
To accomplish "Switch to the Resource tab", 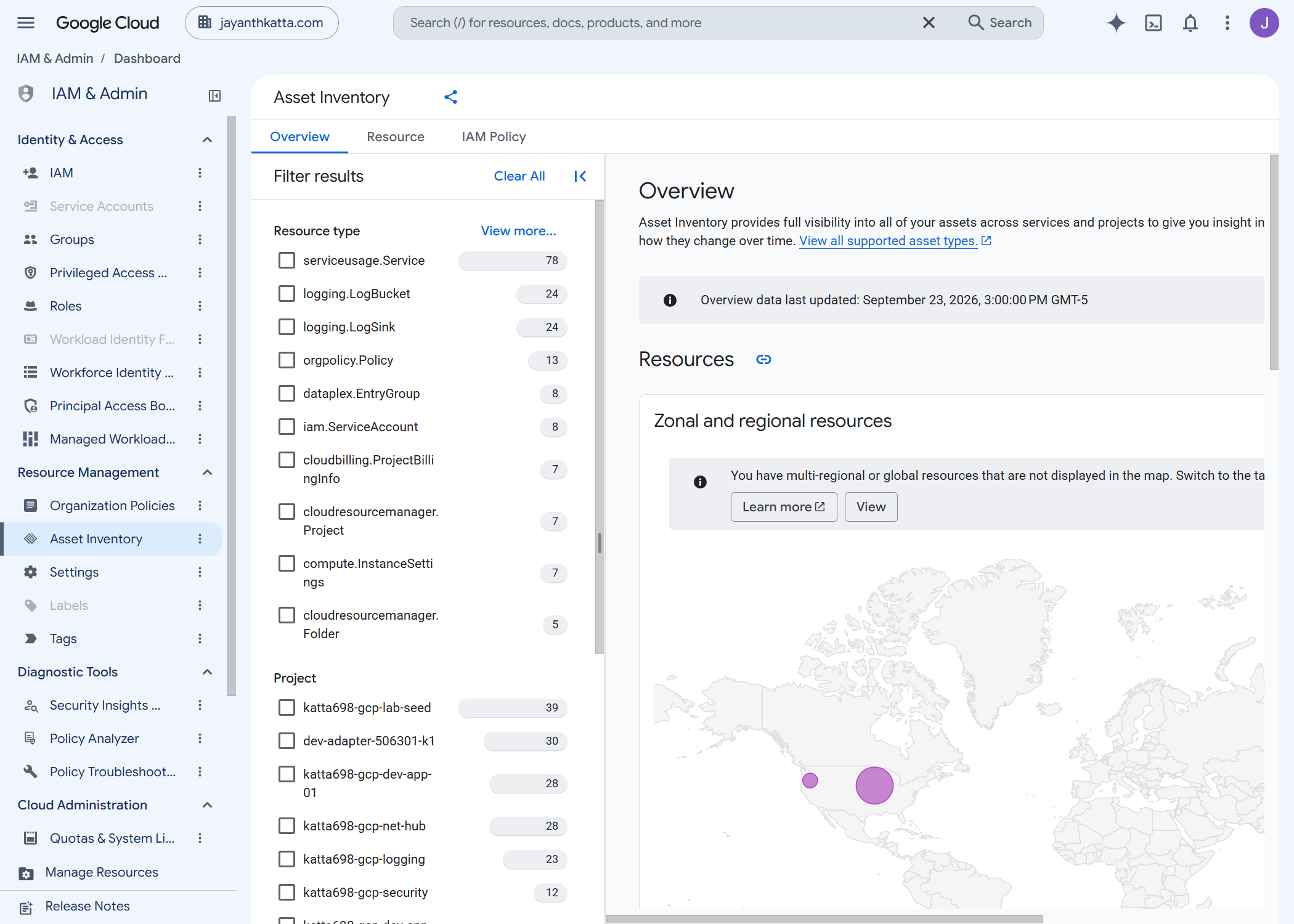I will [396, 137].
